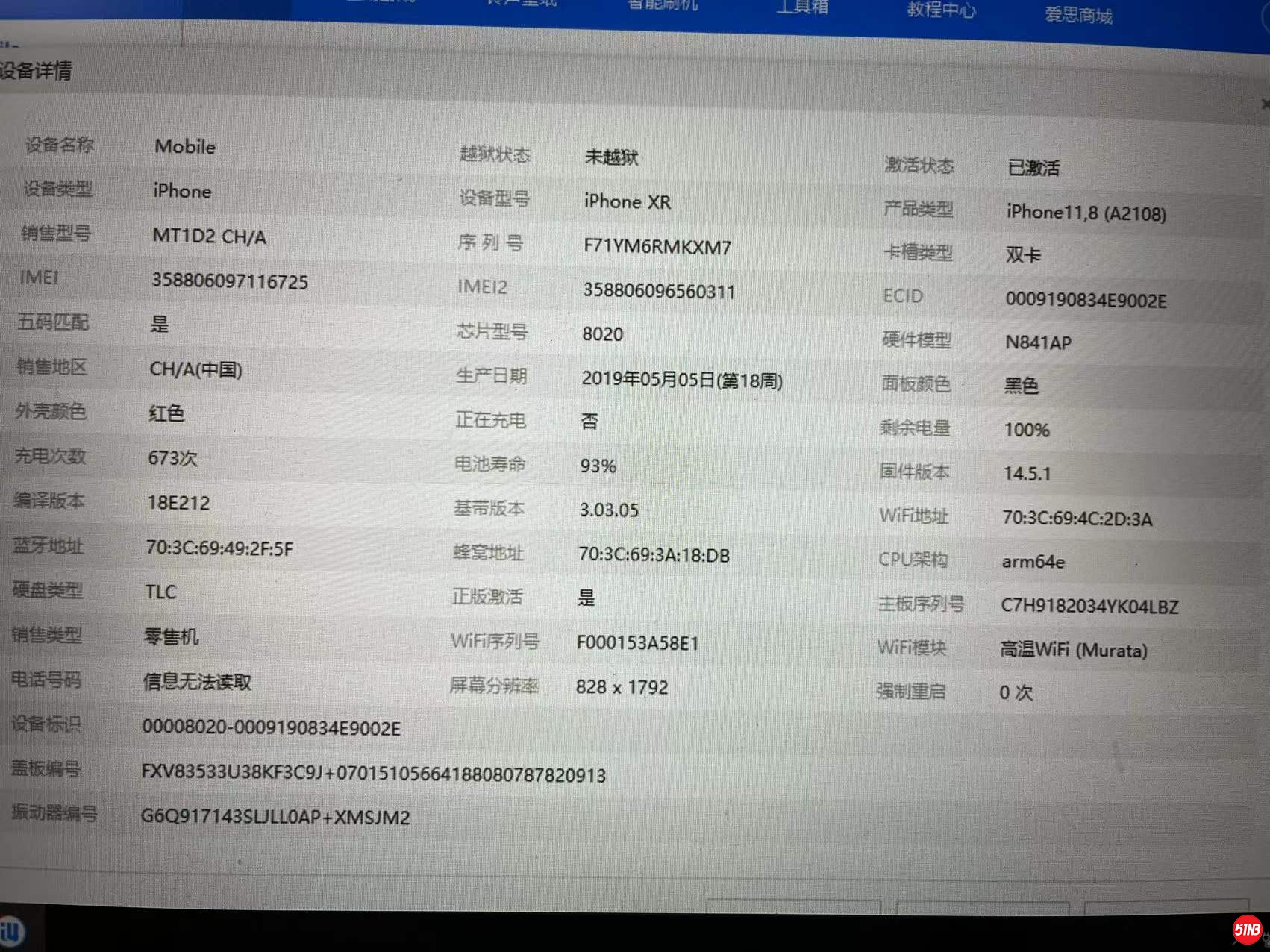Click the 盖板编号 label

pyautogui.click(x=45, y=768)
